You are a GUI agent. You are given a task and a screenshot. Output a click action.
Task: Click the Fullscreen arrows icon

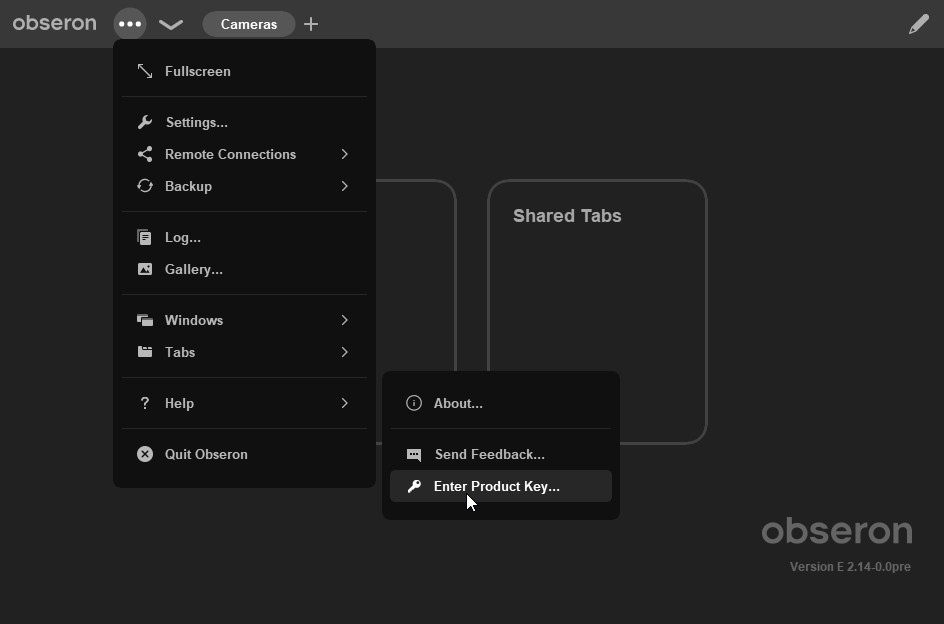[x=144, y=71]
